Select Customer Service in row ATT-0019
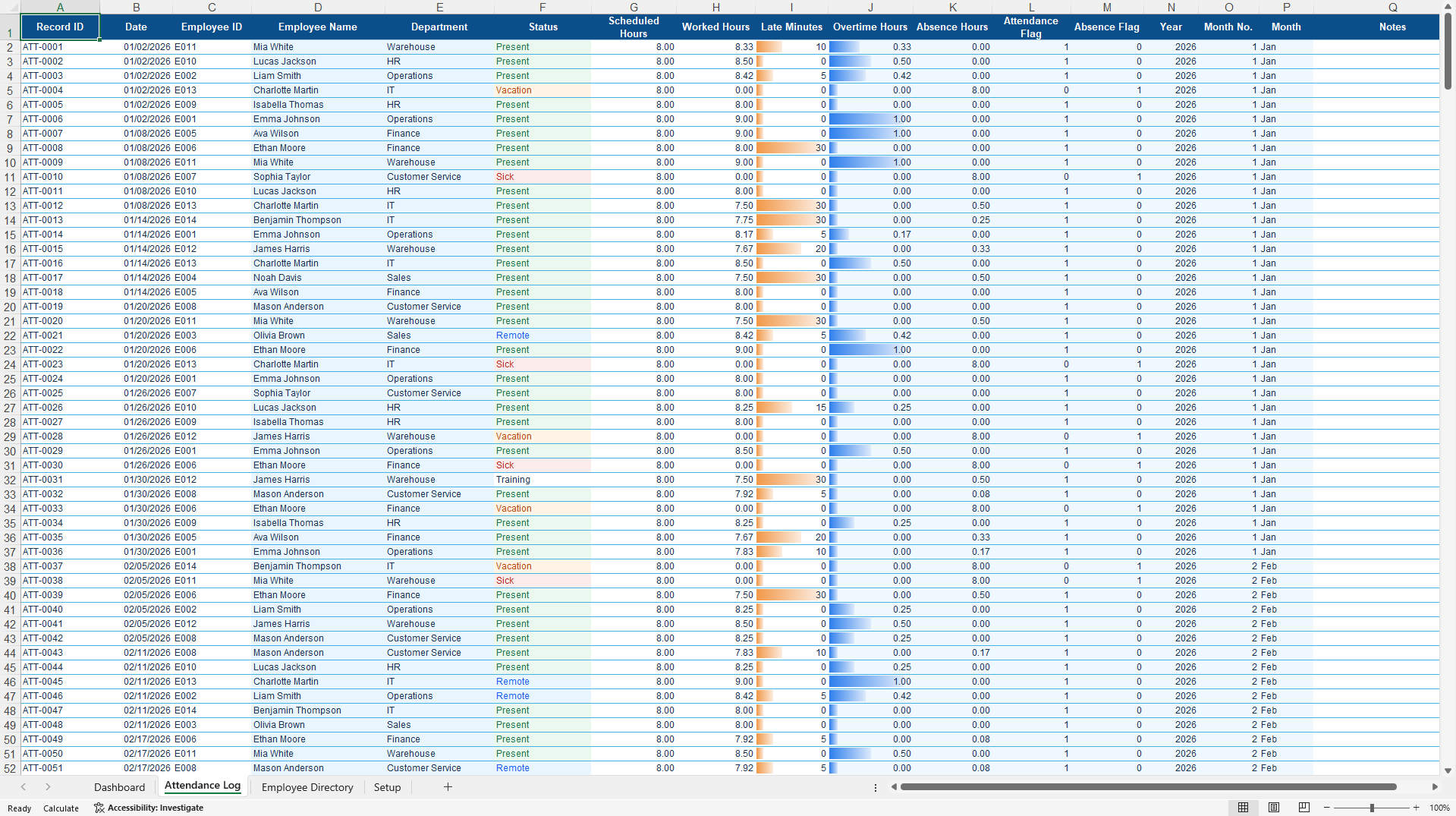1456x816 pixels. click(439, 307)
